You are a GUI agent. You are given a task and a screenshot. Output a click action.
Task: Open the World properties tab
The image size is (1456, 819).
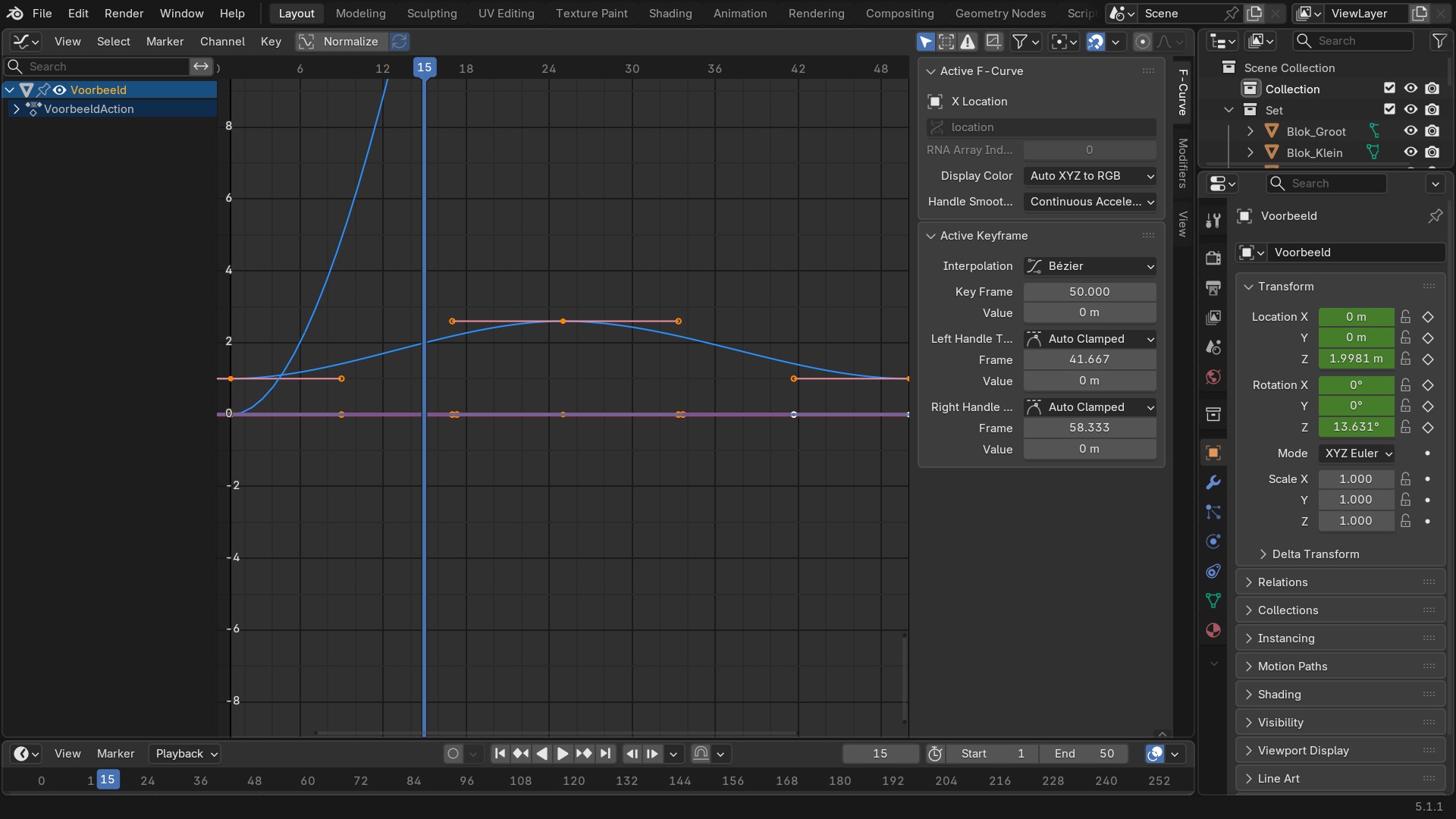1213,377
